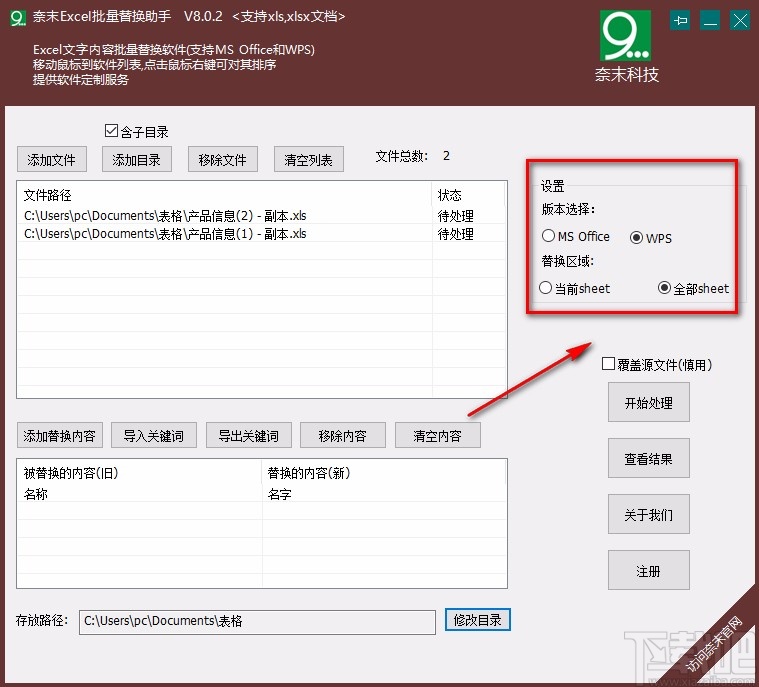Click the pin window icon in title bar

click(x=680, y=21)
